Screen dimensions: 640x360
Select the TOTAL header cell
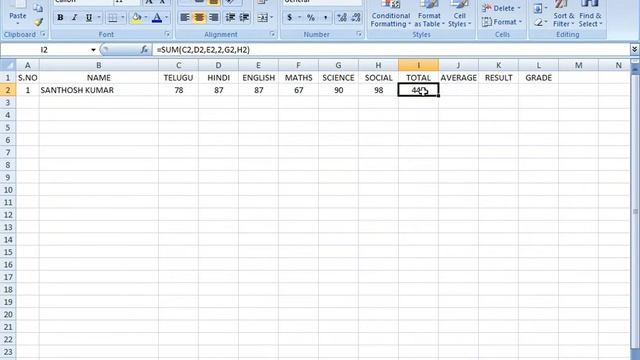[x=418, y=78]
